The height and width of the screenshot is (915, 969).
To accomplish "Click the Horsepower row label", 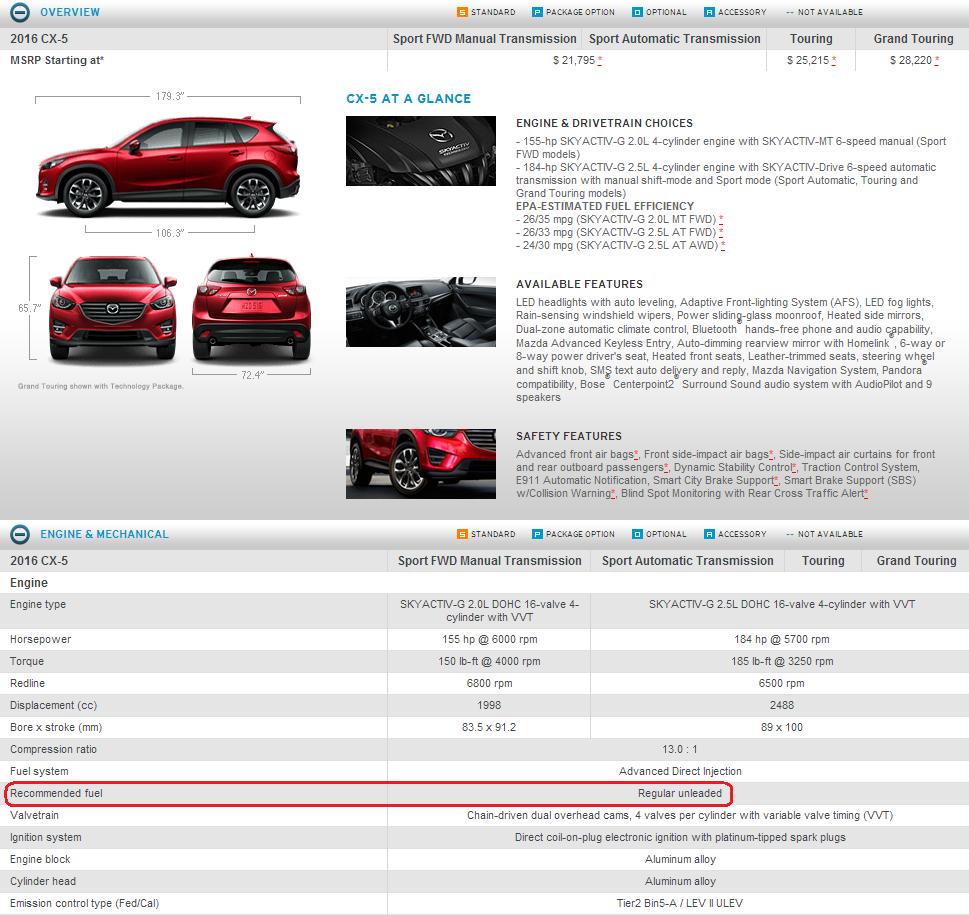I will click(40, 639).
